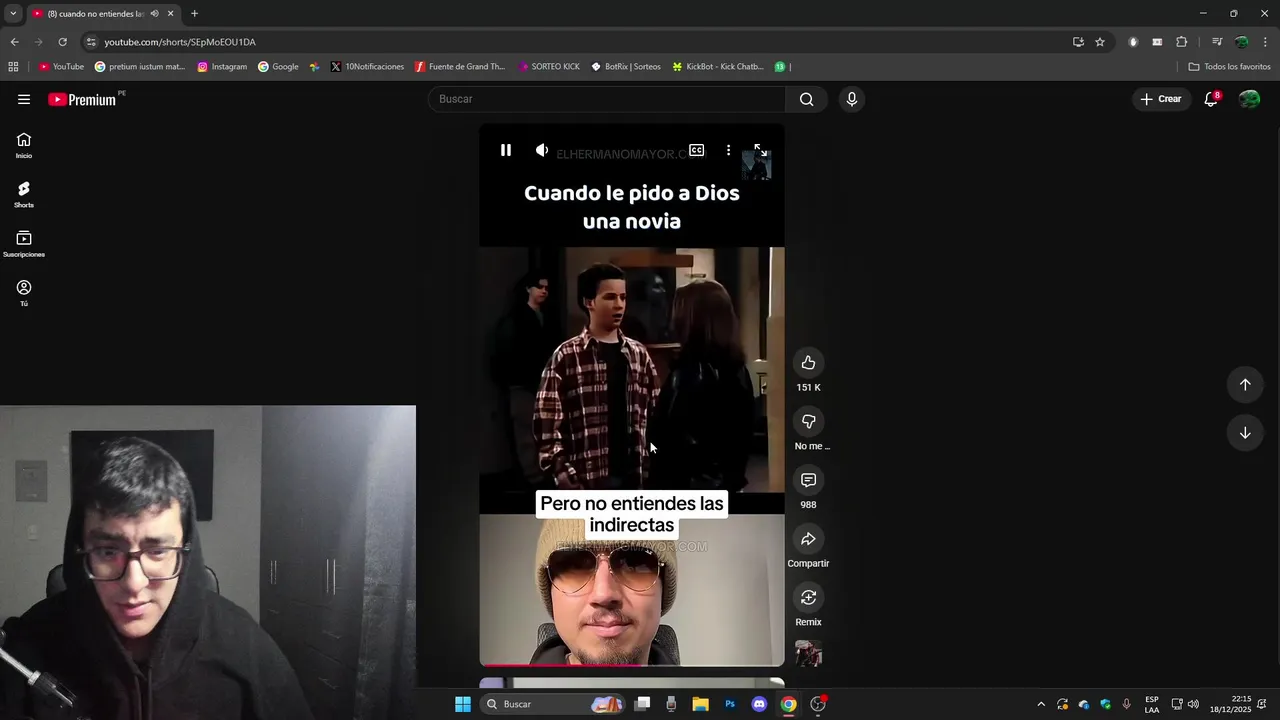This screenshot has width=1280, height=720.
Task: Open Fuente de Grand Th... bookmark
Action: (460, 67)
